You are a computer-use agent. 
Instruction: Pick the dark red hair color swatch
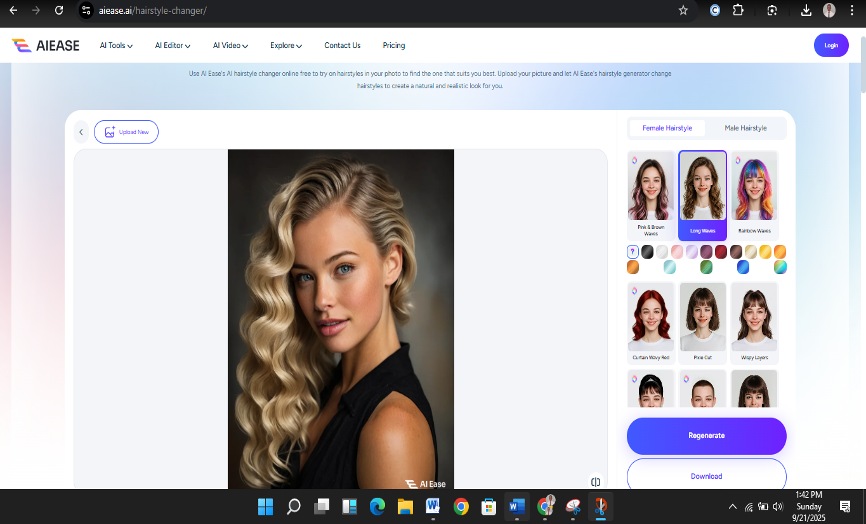click(721, 251)
